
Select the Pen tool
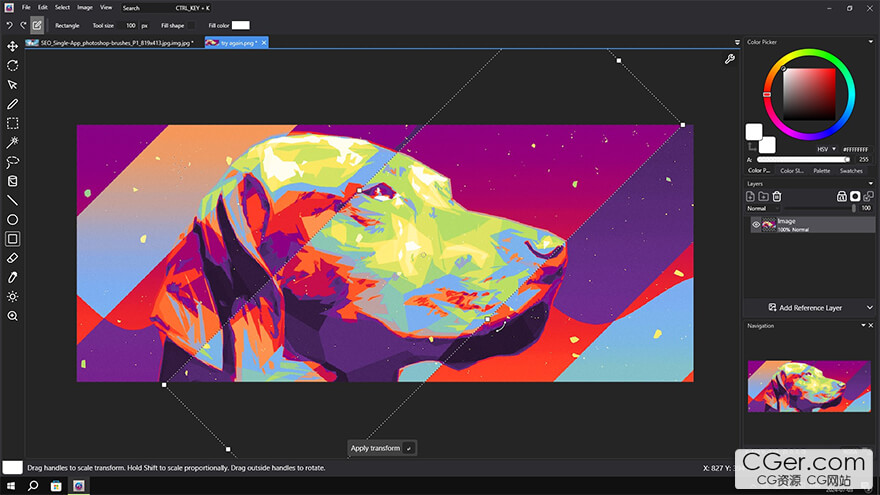click(x=13, y=104)
